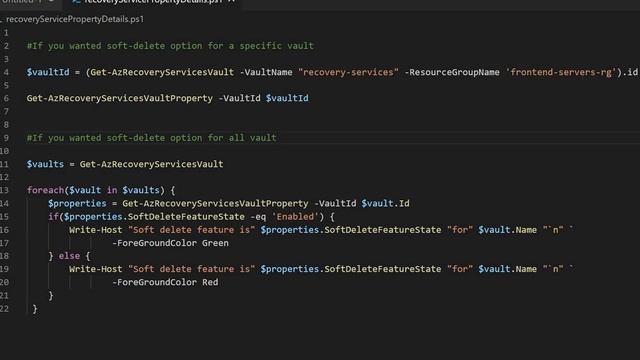The height and width of the screenshot is (360, 640).
Task: Click the $properties assignment on line 14
Action: [77, 203]
